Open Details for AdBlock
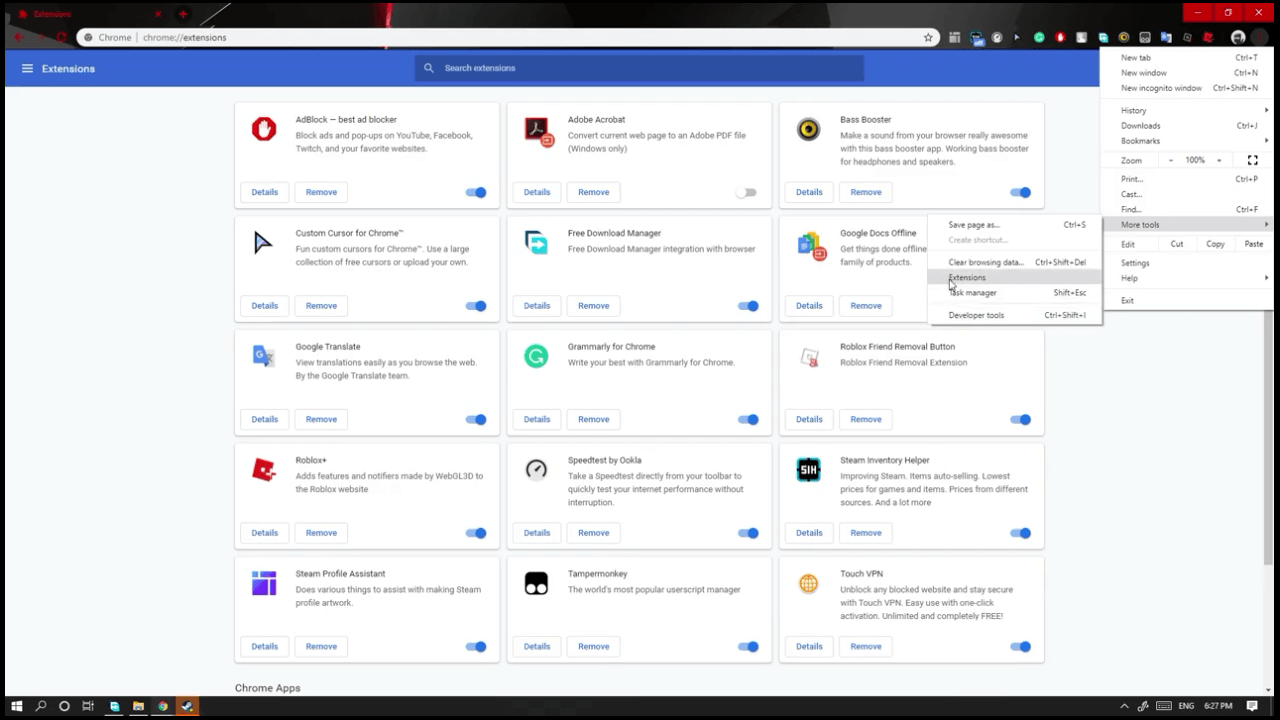The image size is (1280, 720). (264, 192)
